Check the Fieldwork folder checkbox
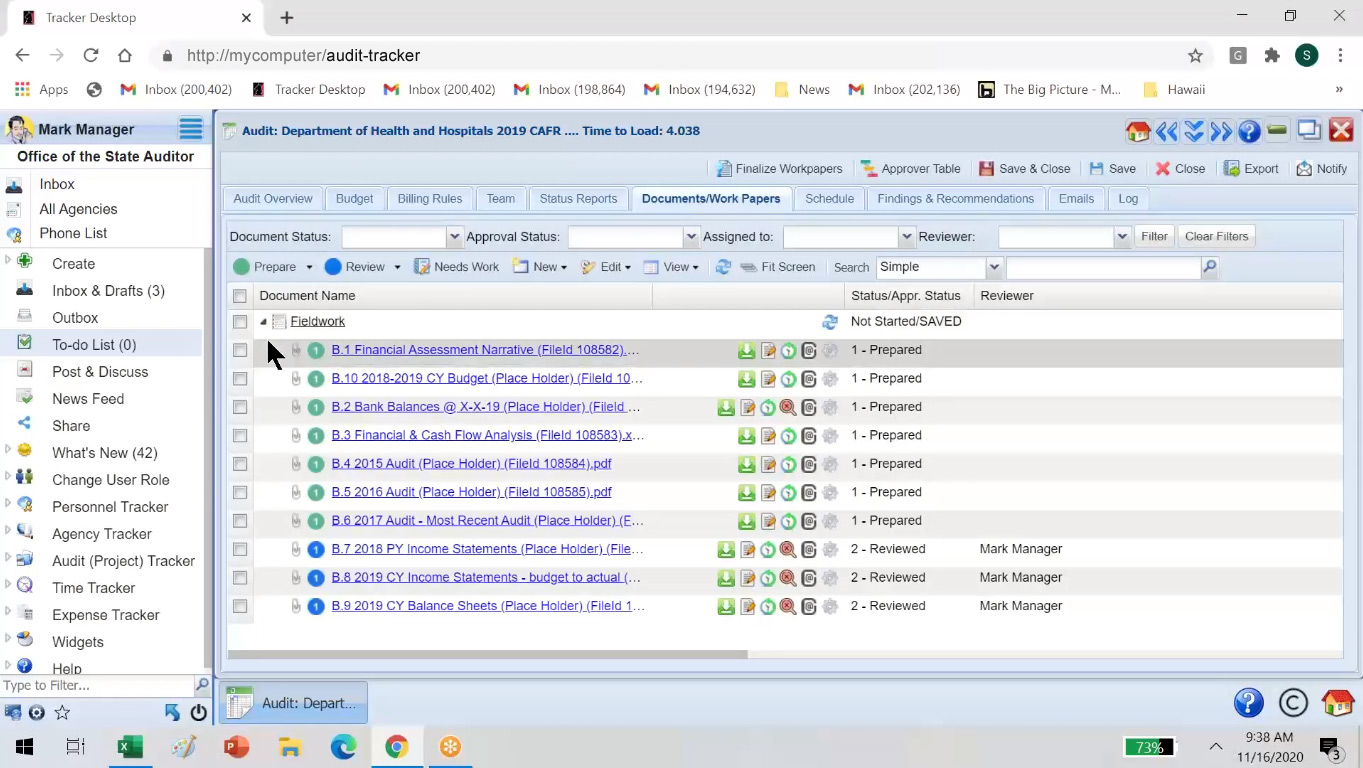Screen dimensions: 1363x768 [240, 322]
